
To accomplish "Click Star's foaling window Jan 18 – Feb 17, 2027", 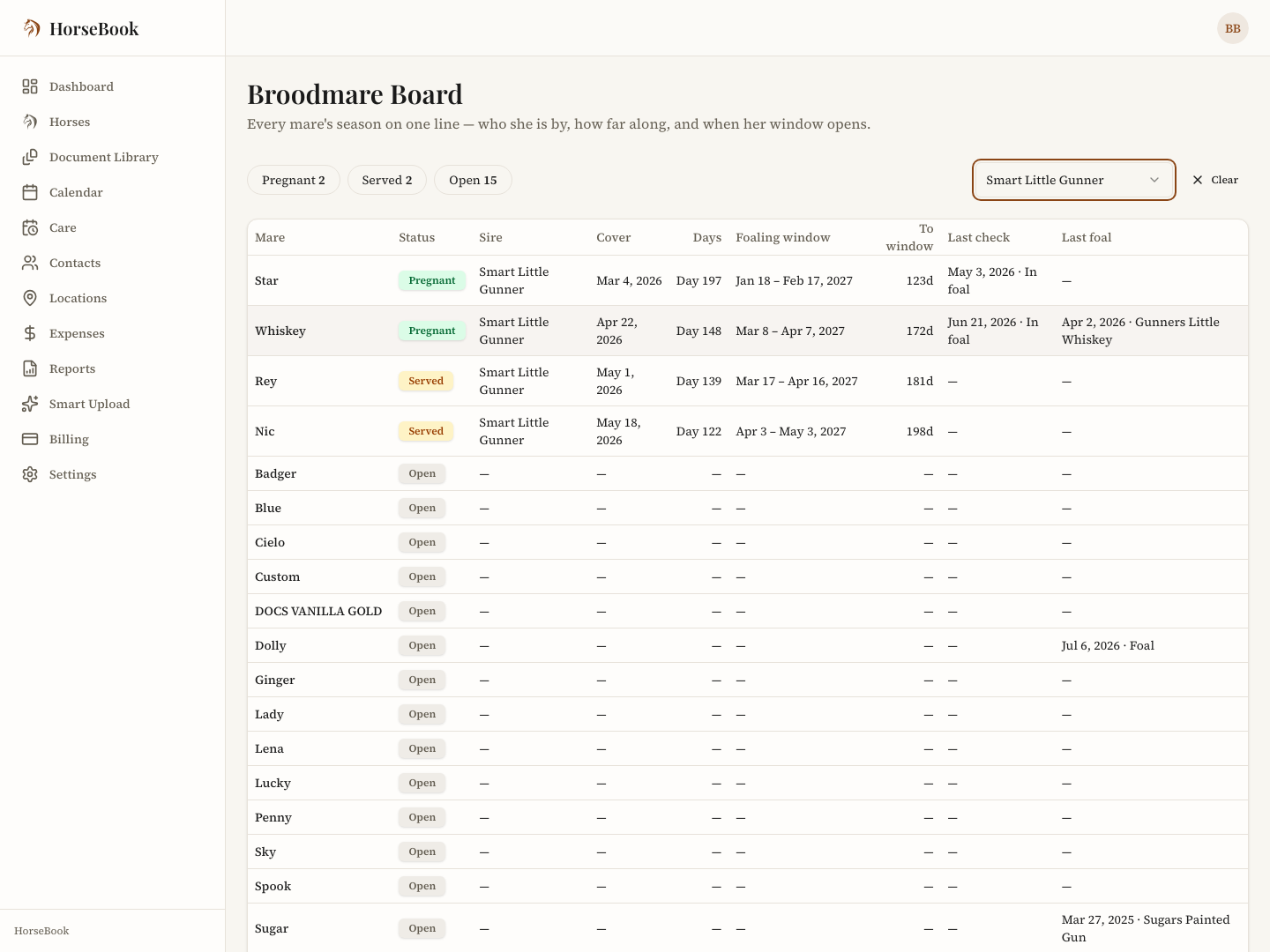I will 794,280.
